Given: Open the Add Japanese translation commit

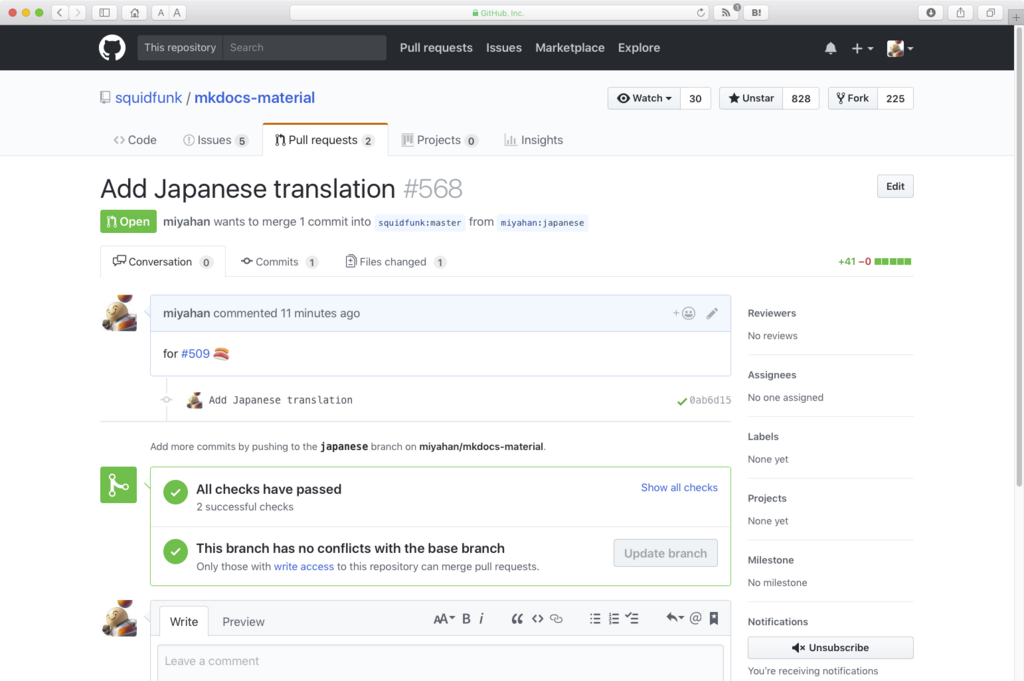Looking at the screenshot, I should tap(280, 400).
